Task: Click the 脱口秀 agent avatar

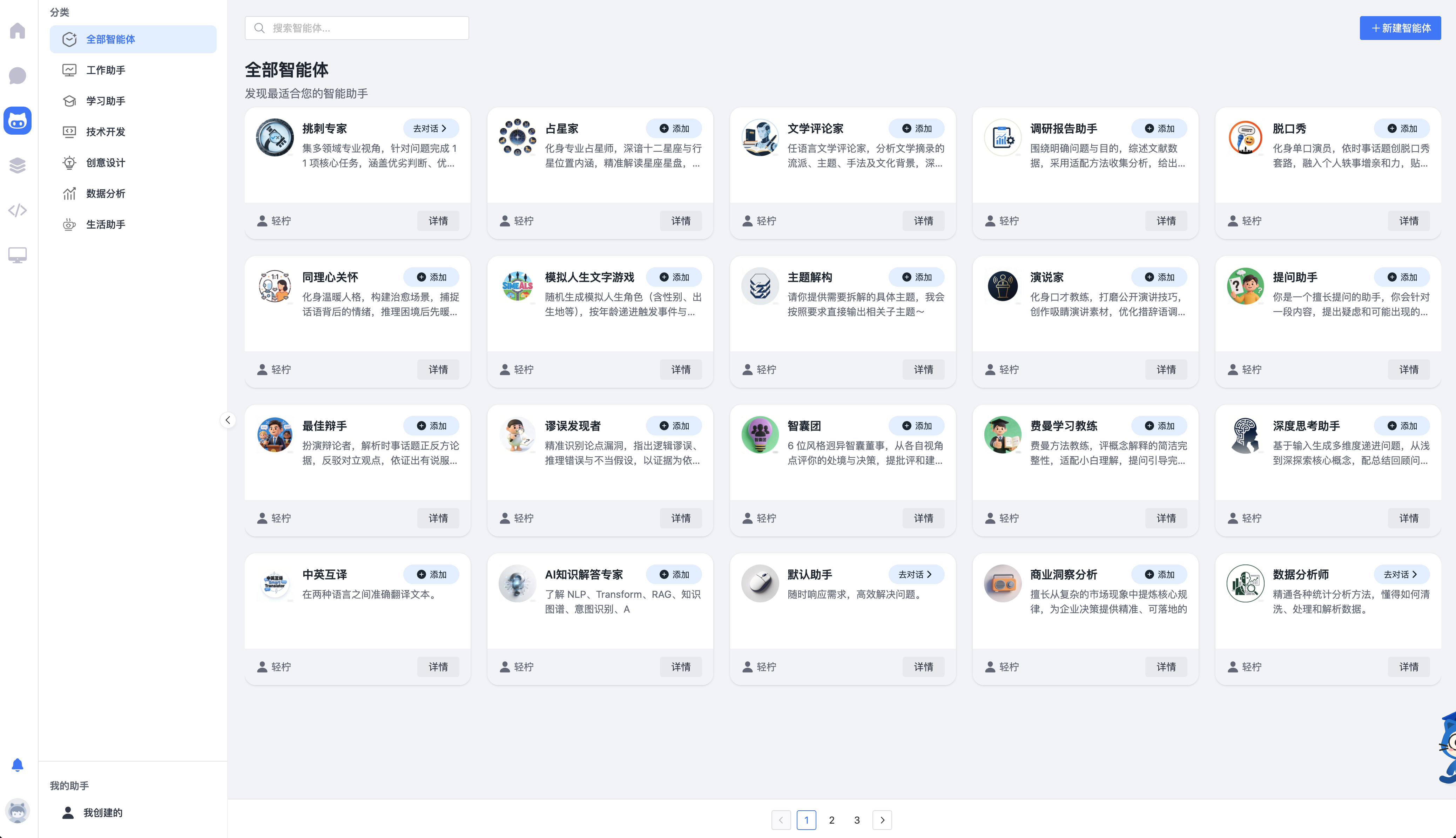Action: pos(1245,137)
